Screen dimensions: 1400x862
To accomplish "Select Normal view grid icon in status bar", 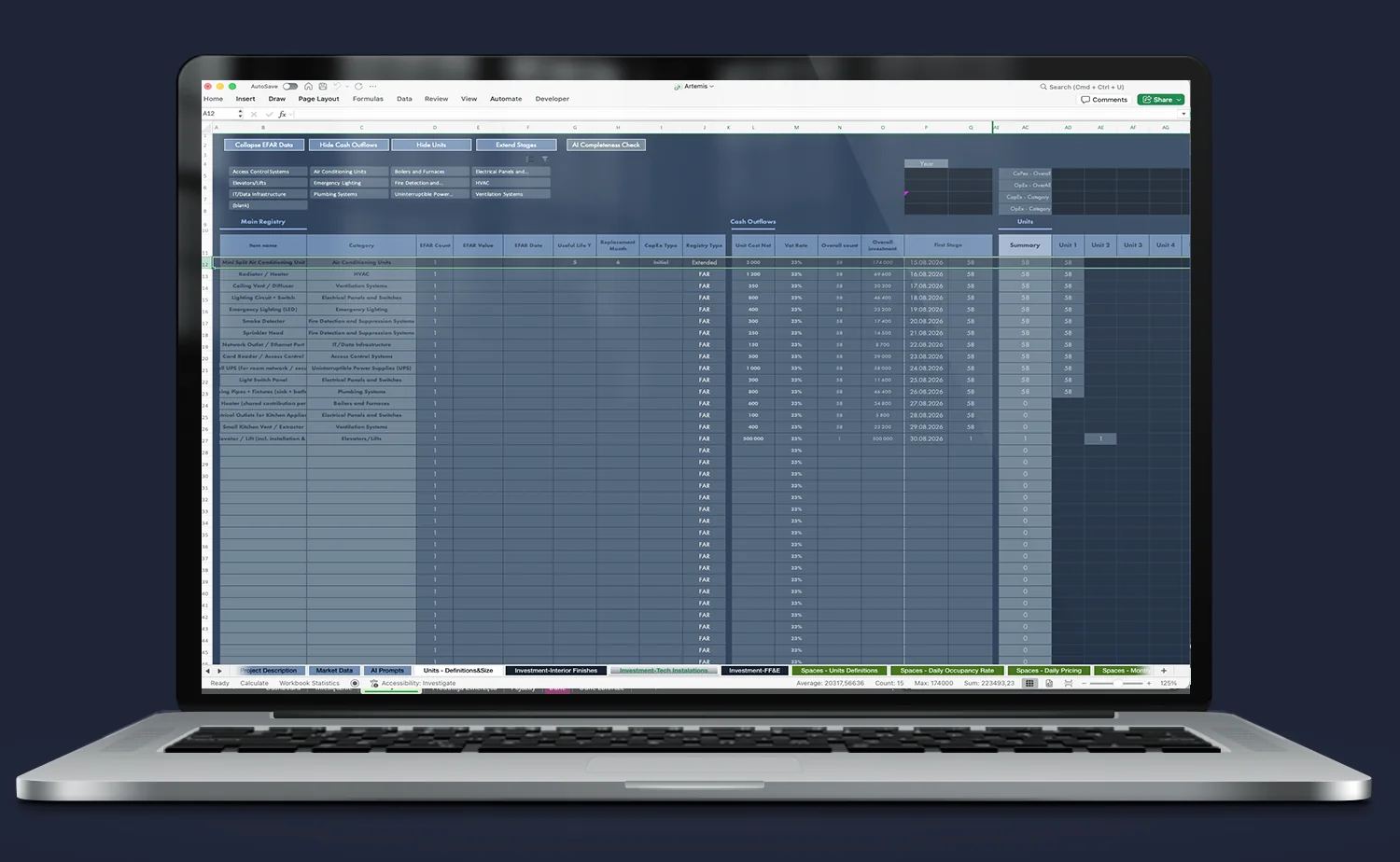I will (1029, 684).
